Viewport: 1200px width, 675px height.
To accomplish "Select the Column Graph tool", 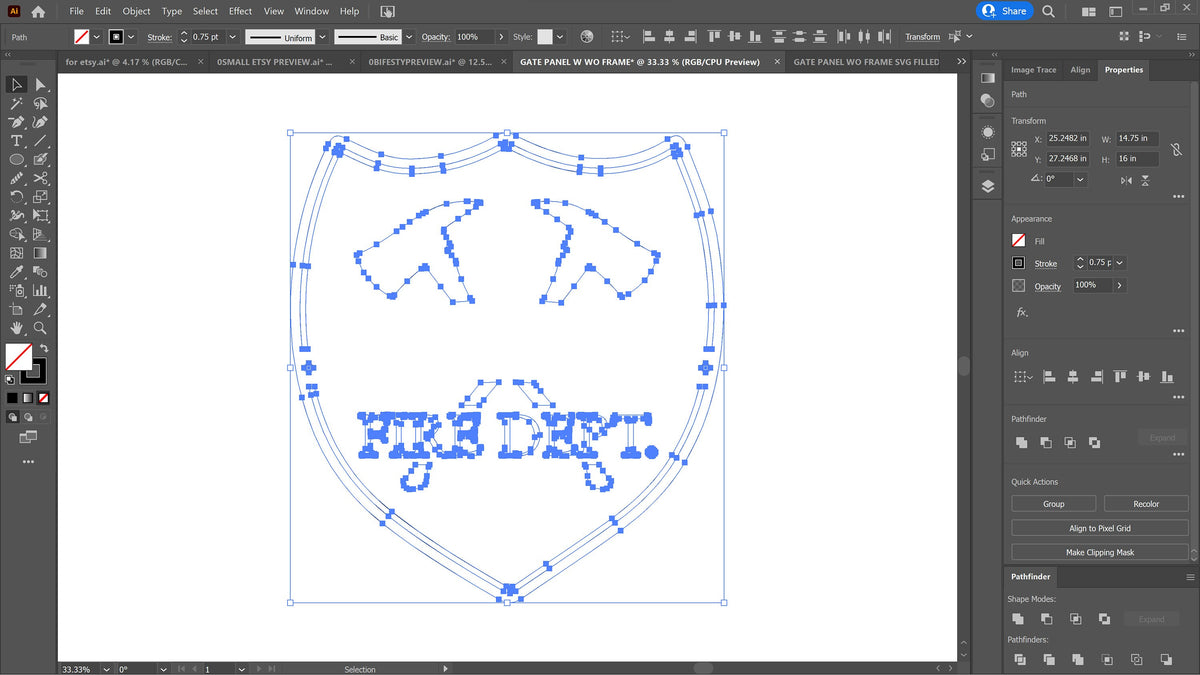I will (x=41, y=291).
